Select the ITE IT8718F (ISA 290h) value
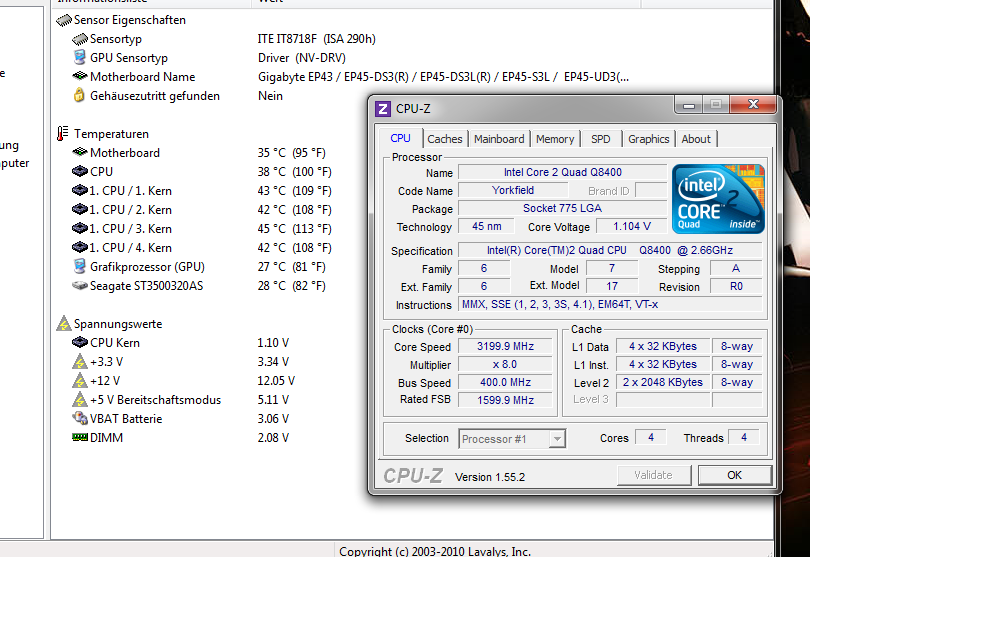 (317, 39)
